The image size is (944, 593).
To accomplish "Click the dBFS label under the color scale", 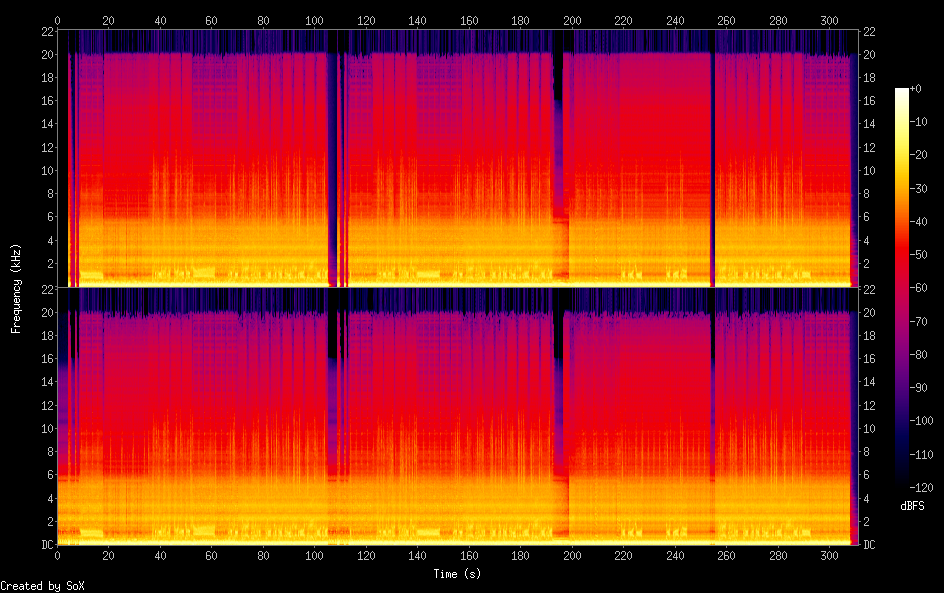I will tap(912, 506).
